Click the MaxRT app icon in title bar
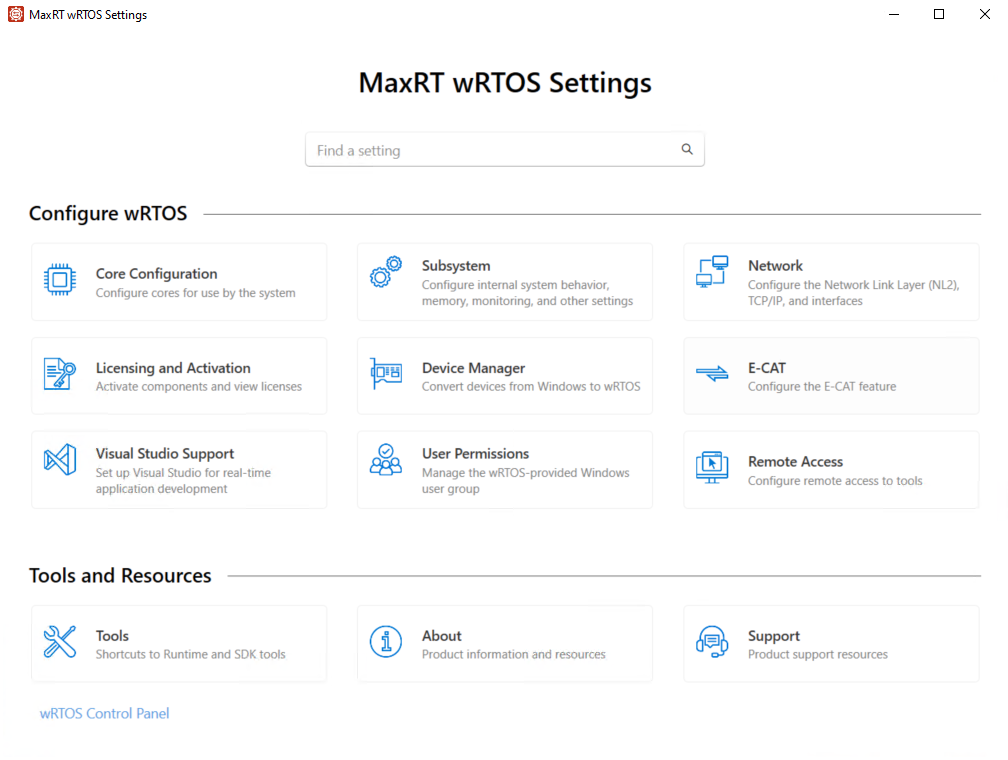The image size is (1008, 760). tap(15, 14)
